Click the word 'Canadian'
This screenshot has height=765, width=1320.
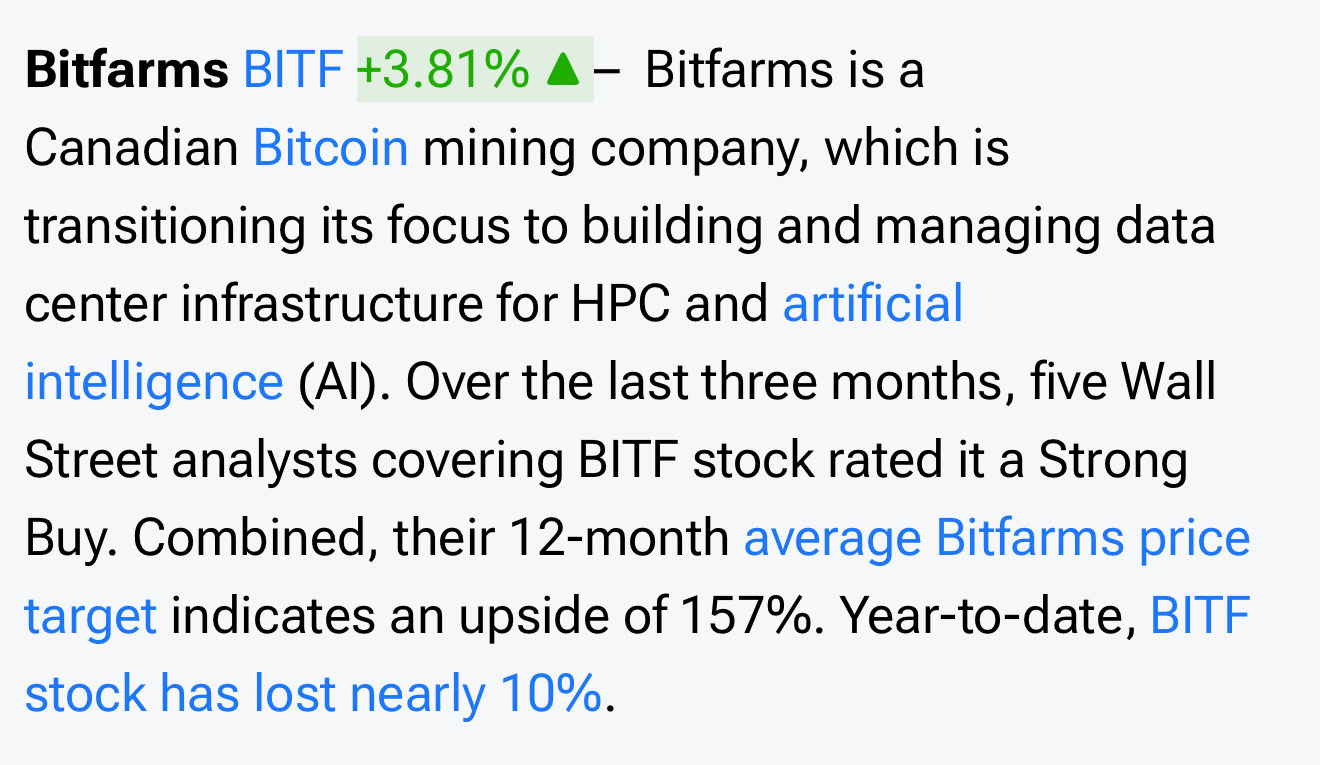click(x=132, y=148)
